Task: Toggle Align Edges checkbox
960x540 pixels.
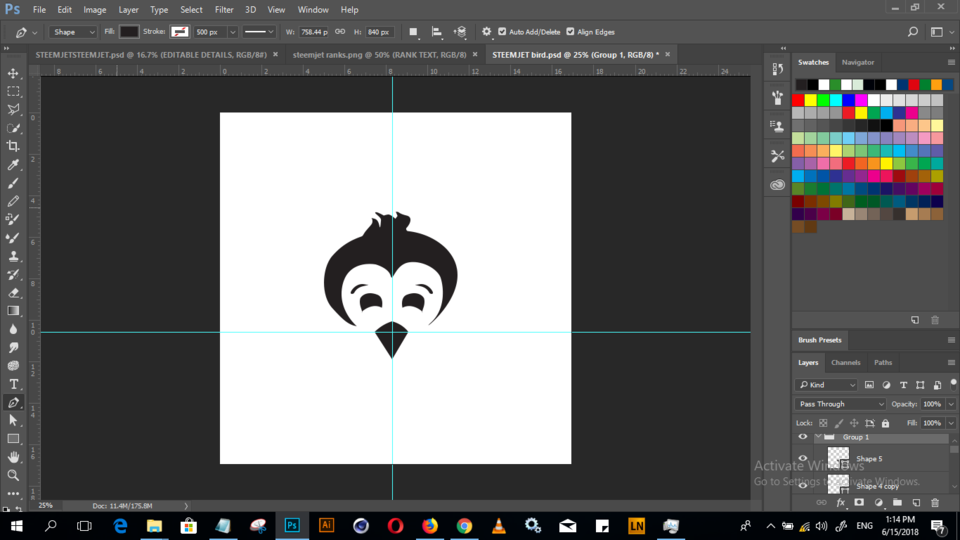Action: [570, 32]
